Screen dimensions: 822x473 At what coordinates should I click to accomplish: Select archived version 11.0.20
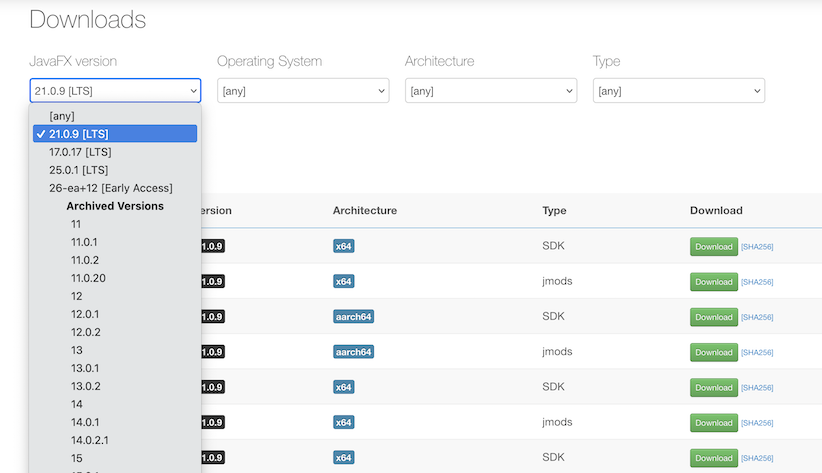point(88,278)
